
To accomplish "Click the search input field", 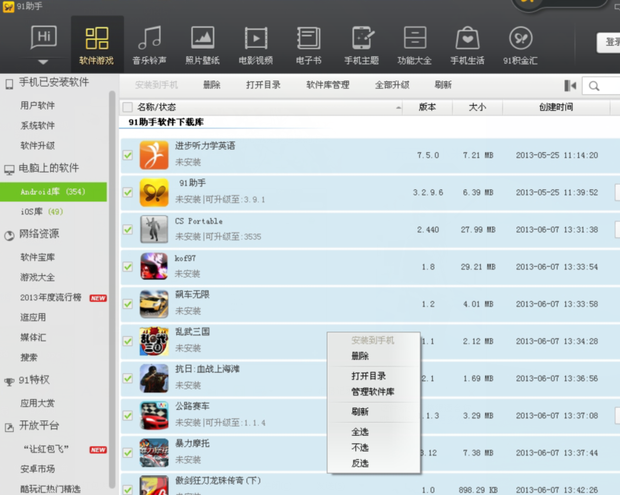I will (x=601, y=86).
